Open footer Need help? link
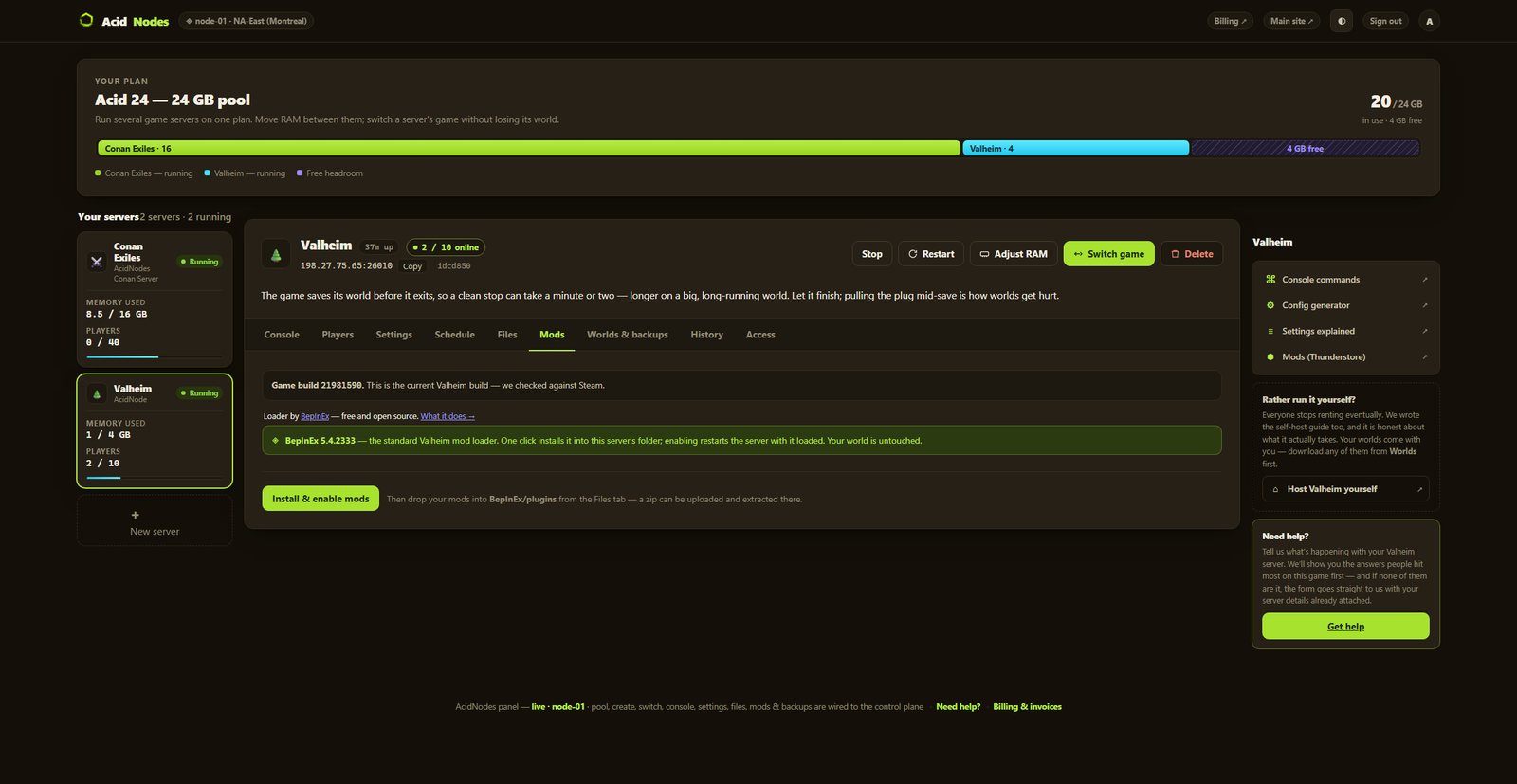 tap(958, 707)
